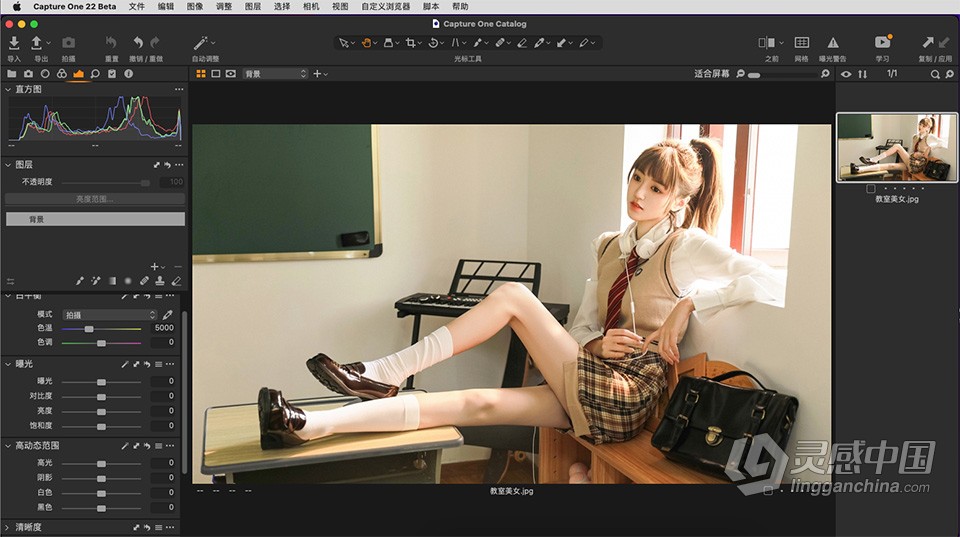
Task: Select the 教室美女.jpg browser thumbnail
Action: [896, 148]
